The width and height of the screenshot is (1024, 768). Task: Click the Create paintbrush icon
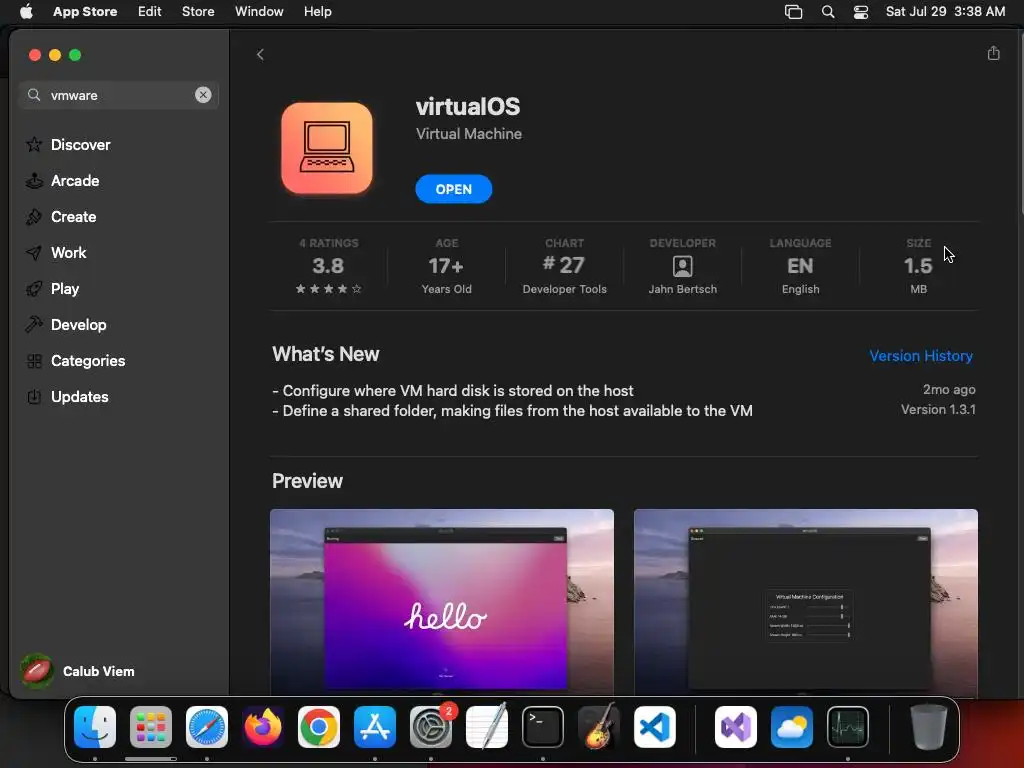coord(34,217)
